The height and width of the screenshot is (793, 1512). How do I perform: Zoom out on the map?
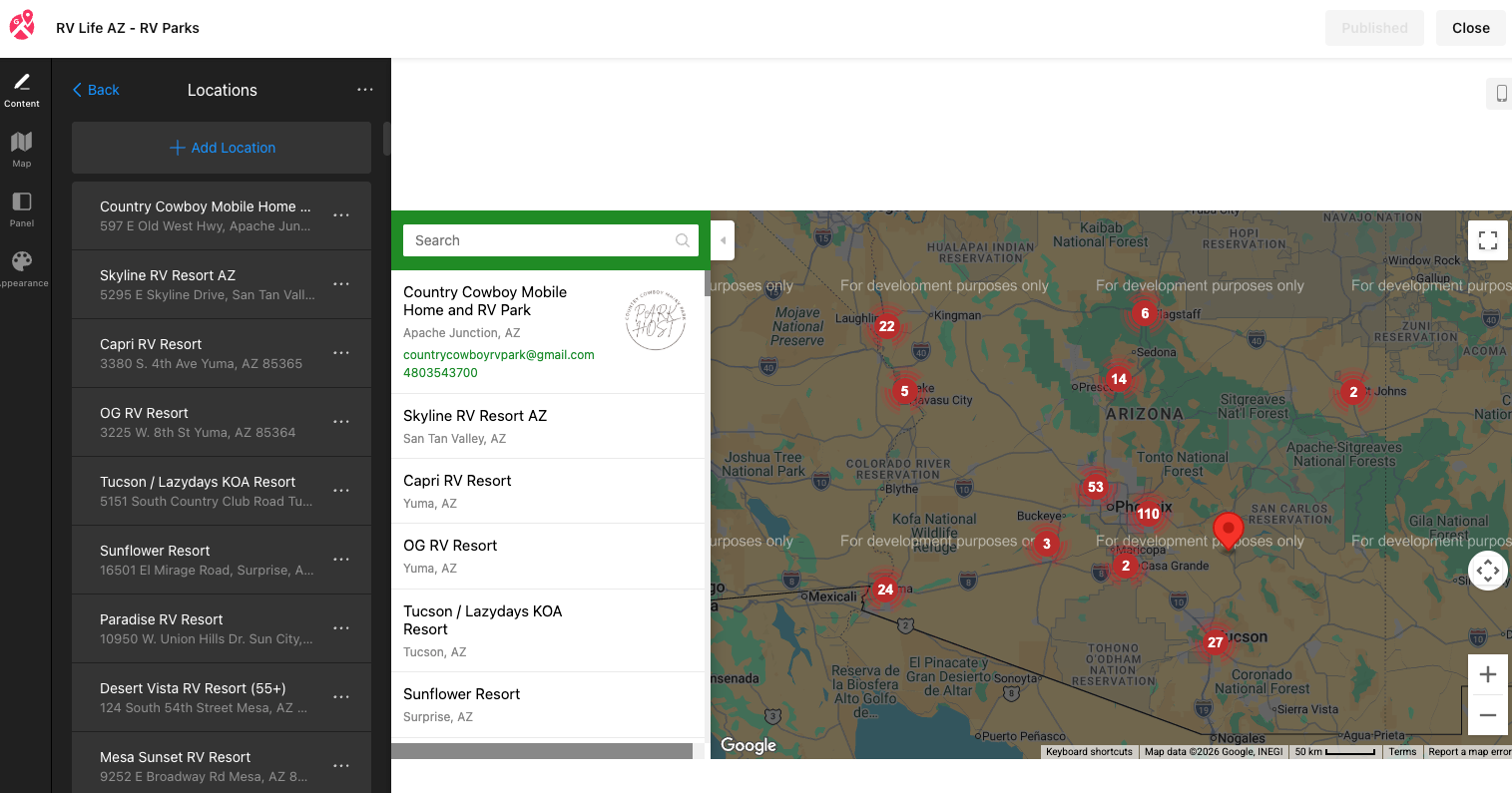(x=1487, y=715)
